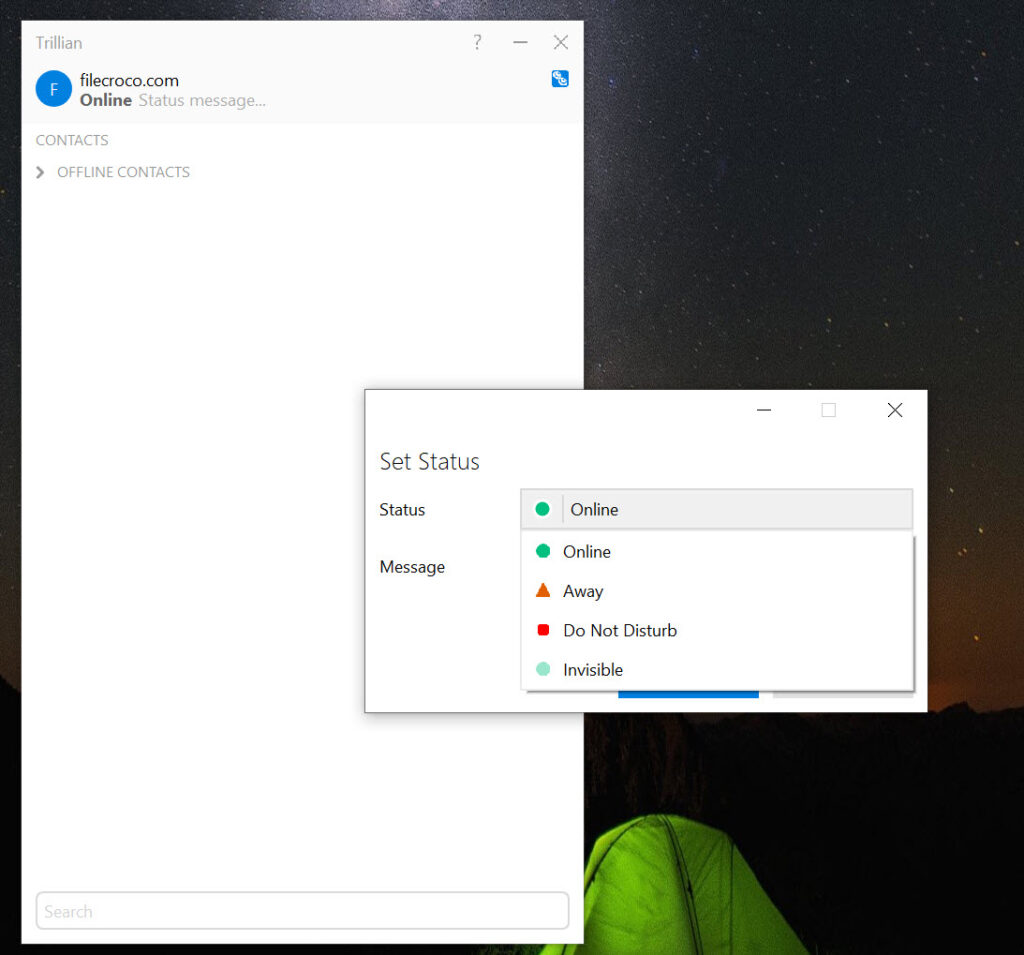1024x955 pixels.
Task: Open the connections icon in Trillian header
Action: (560, 79)
